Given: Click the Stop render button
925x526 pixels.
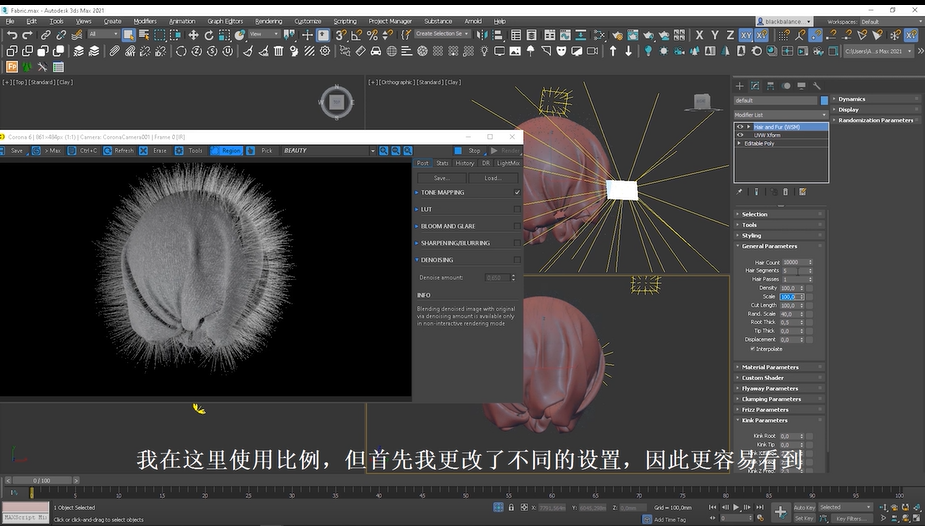Looking at the screenshot, I should pyautogui.click(x=468, y=151).
